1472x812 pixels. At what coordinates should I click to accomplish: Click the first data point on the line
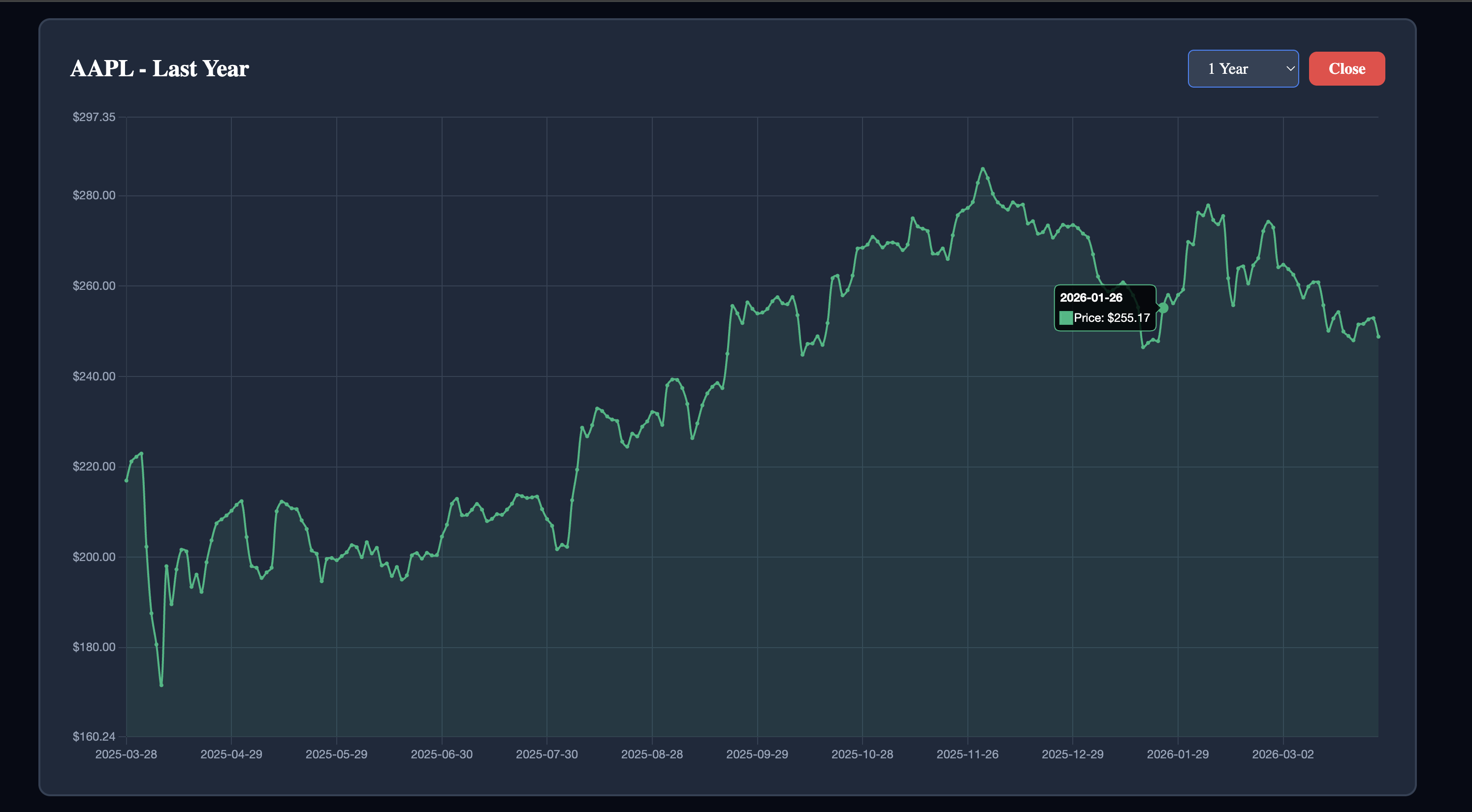click(x=127, y=480)
